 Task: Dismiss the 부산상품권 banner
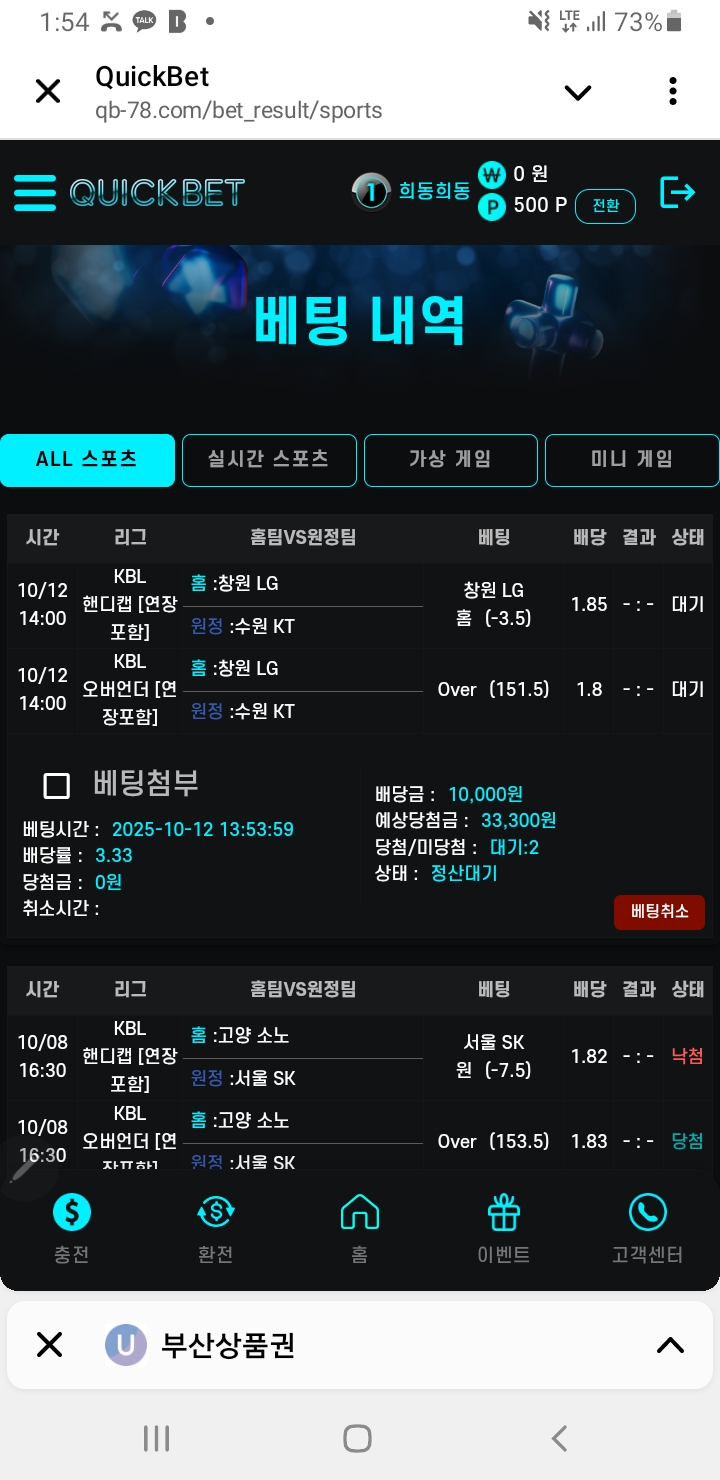[x=49, y=1345]
